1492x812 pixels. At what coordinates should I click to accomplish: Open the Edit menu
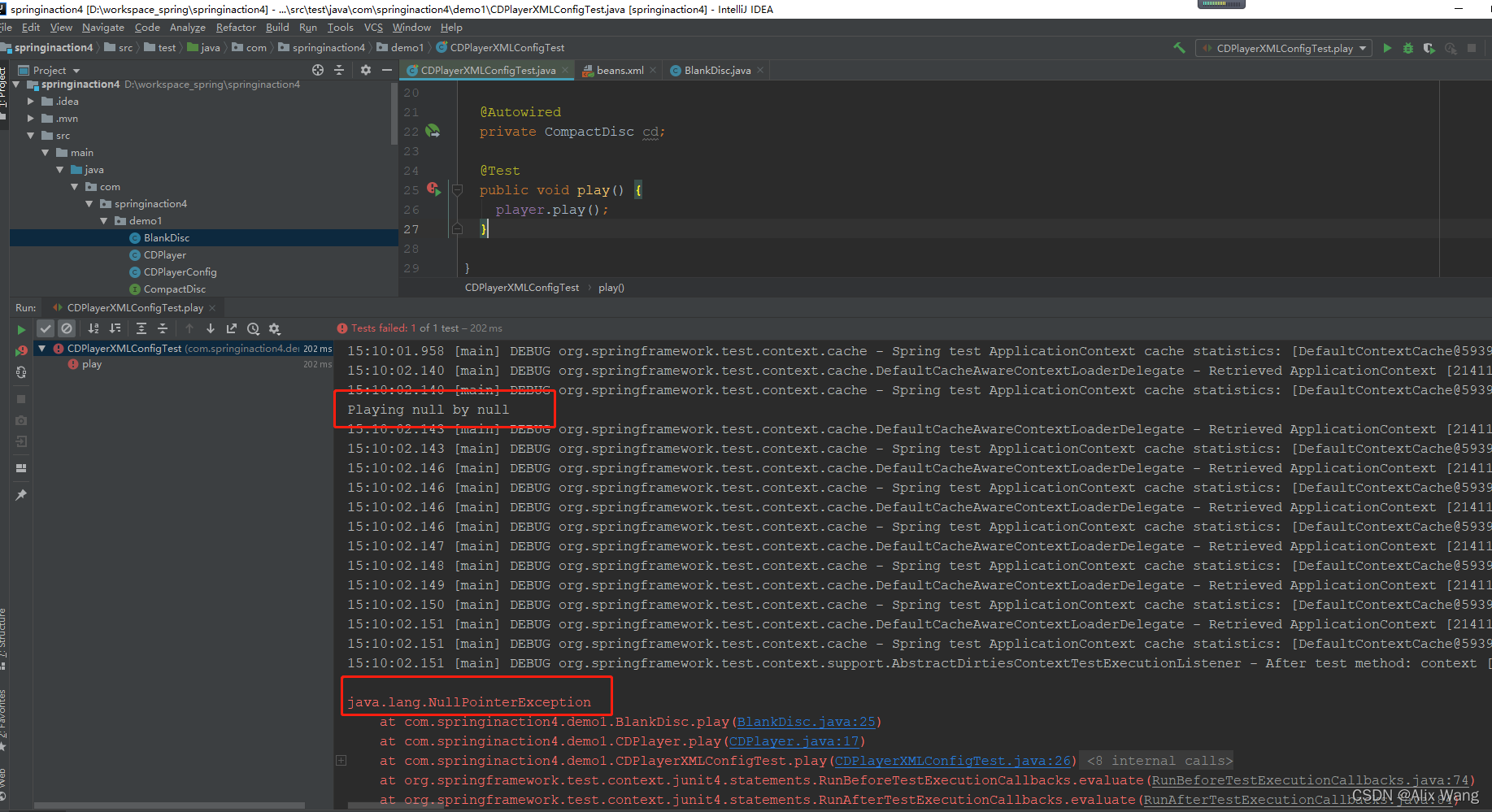point(31,28)
